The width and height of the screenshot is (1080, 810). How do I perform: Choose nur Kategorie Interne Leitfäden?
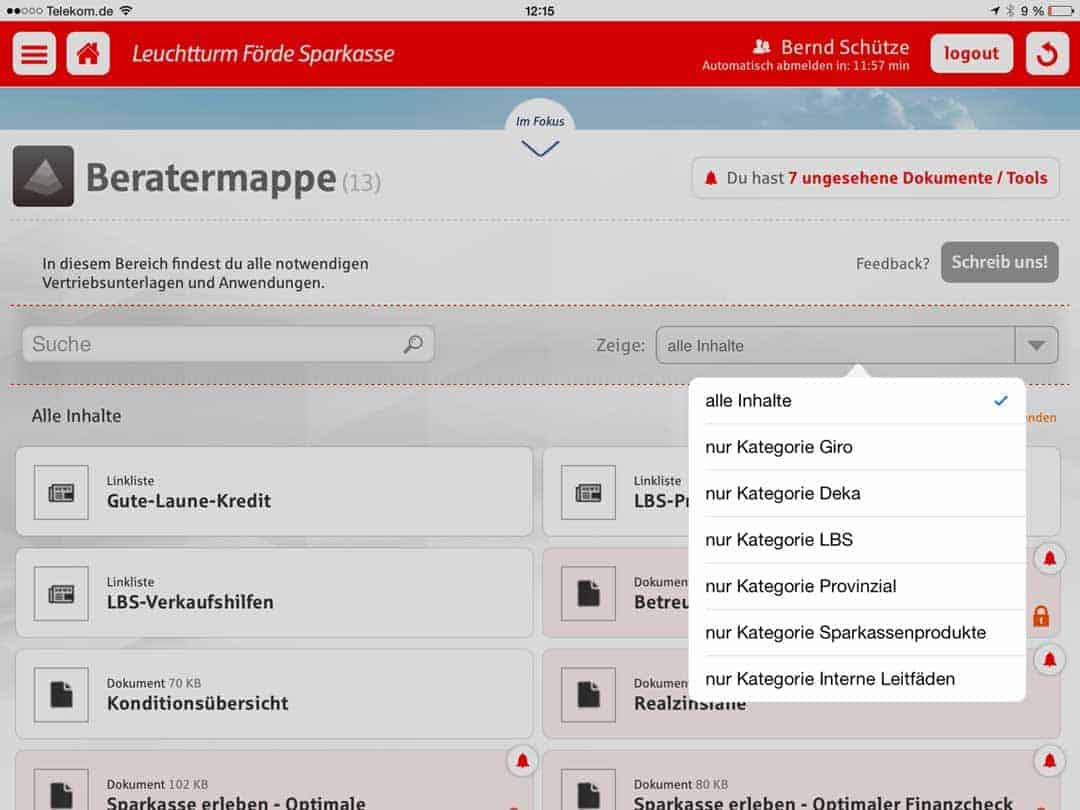pos(857,679)
